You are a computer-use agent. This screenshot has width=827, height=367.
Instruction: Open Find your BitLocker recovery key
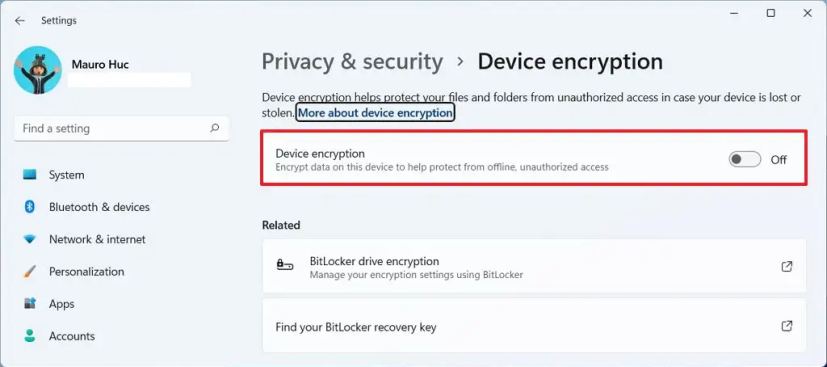click(534, 327)
